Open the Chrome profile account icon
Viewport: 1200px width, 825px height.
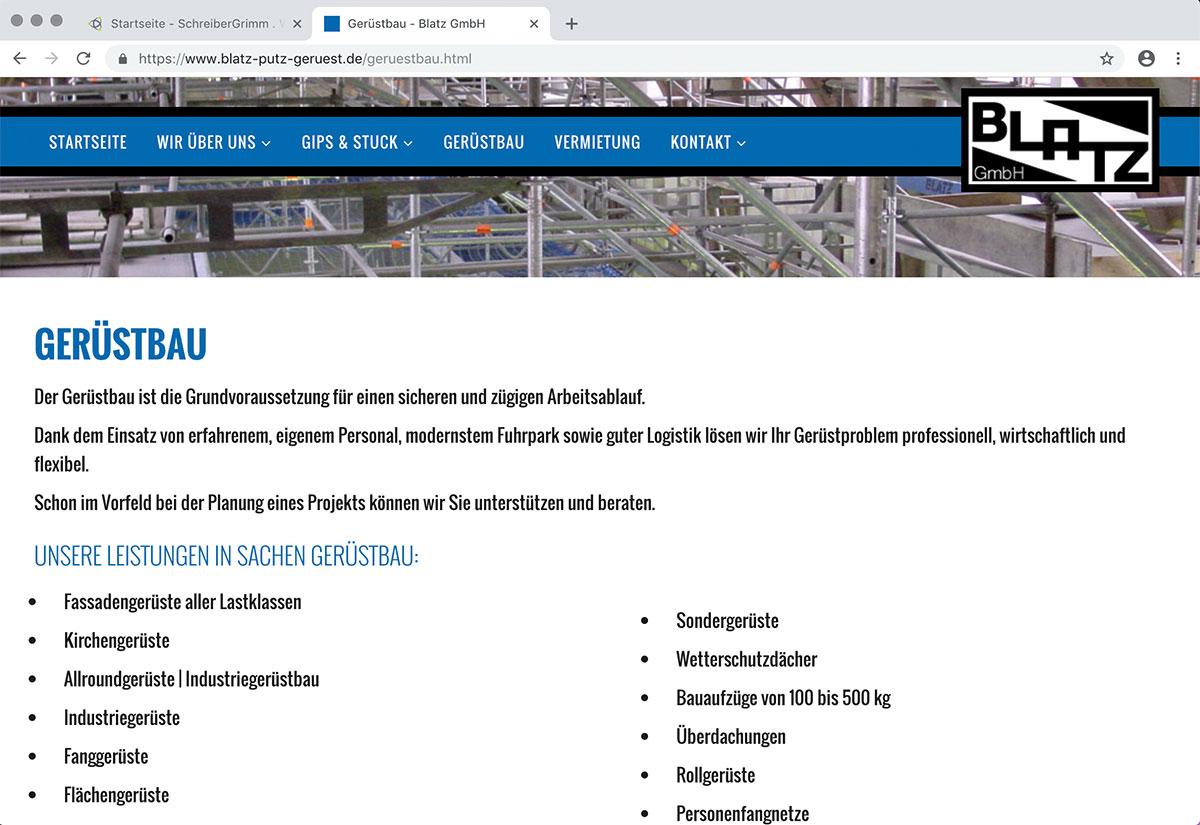pos(1146,59)
